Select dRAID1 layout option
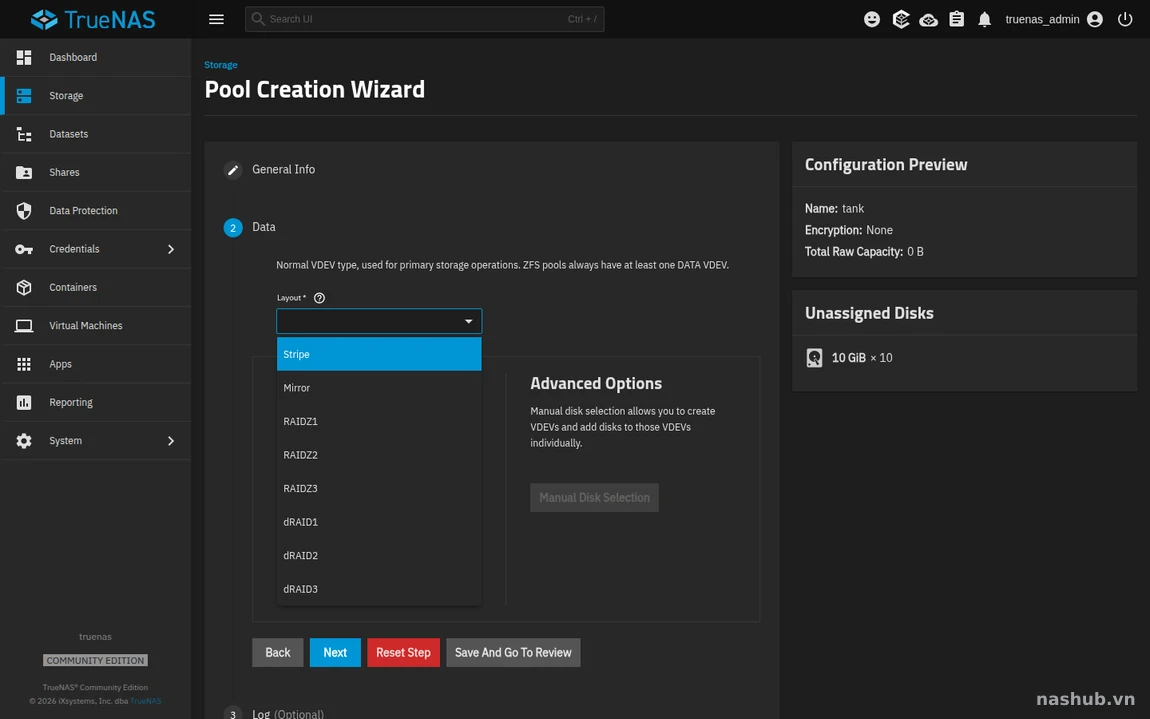This screenshot has width=1150, height=719. (379, 522)
